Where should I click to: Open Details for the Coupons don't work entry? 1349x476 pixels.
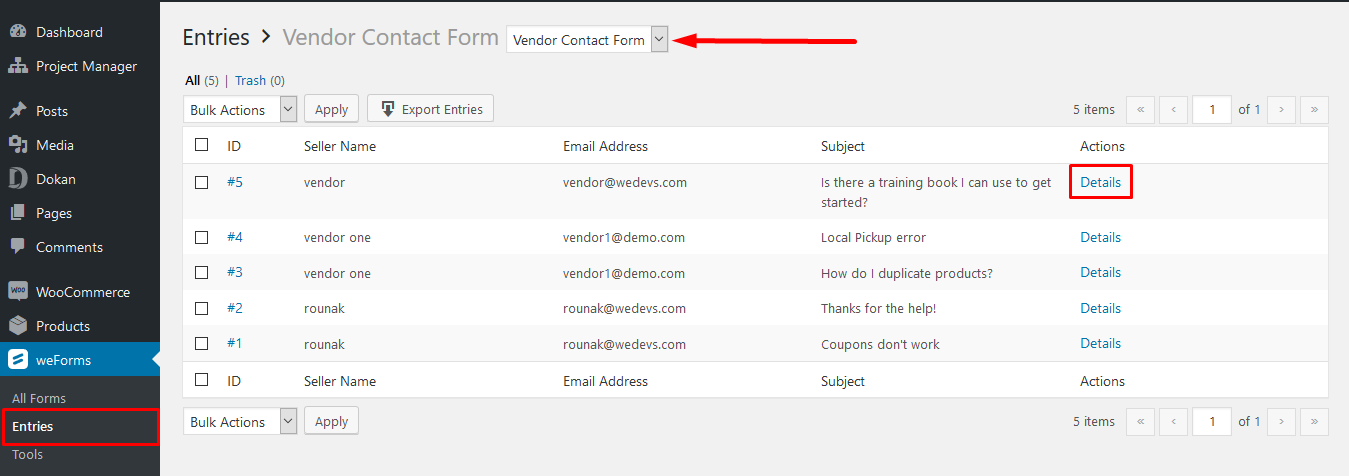click(1100, 343)
